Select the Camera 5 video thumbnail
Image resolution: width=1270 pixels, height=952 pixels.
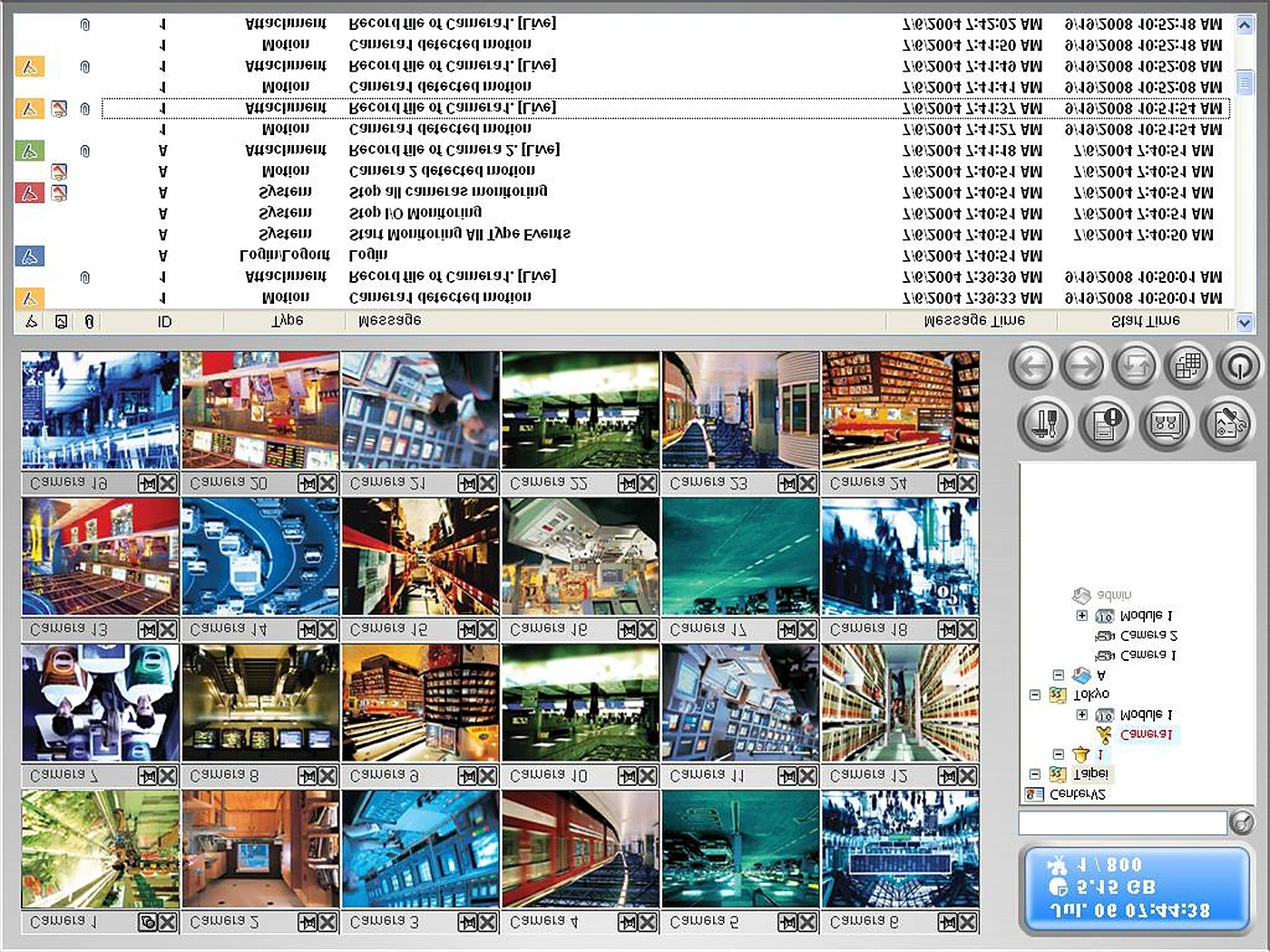740,849
